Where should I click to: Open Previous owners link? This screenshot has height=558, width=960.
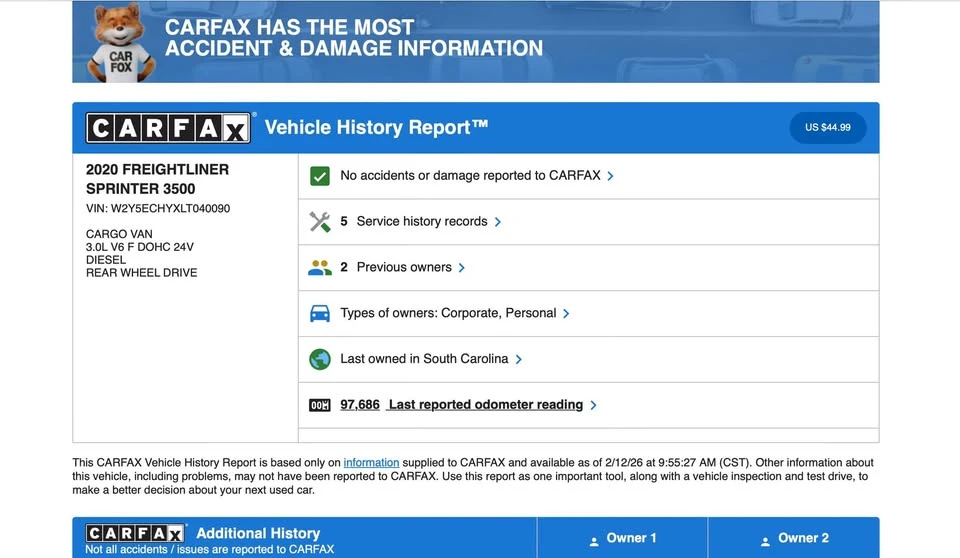pyautogui.click(x=404, y=267)
